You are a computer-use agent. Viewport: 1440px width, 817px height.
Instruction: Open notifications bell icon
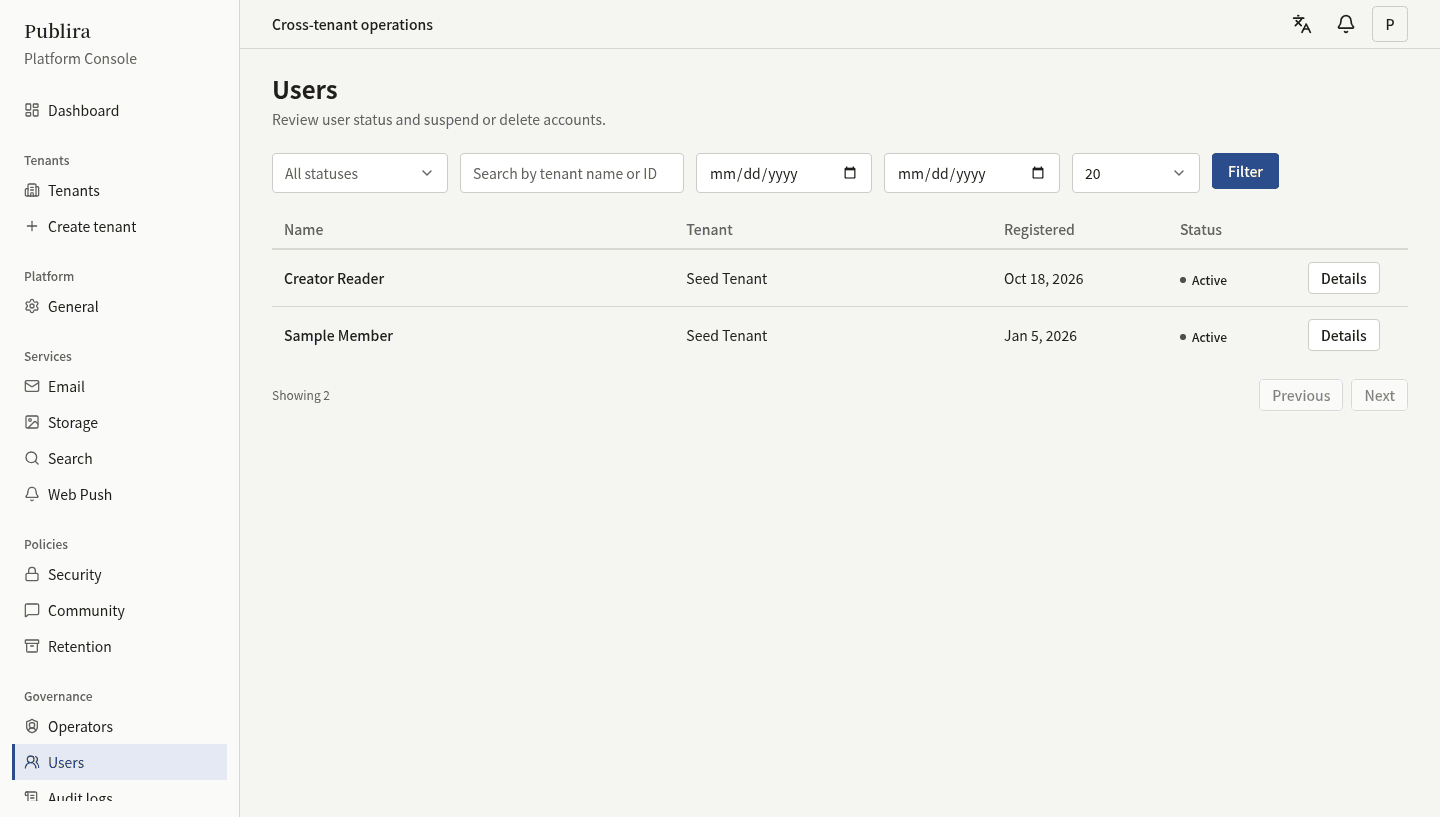point(1346,24)
